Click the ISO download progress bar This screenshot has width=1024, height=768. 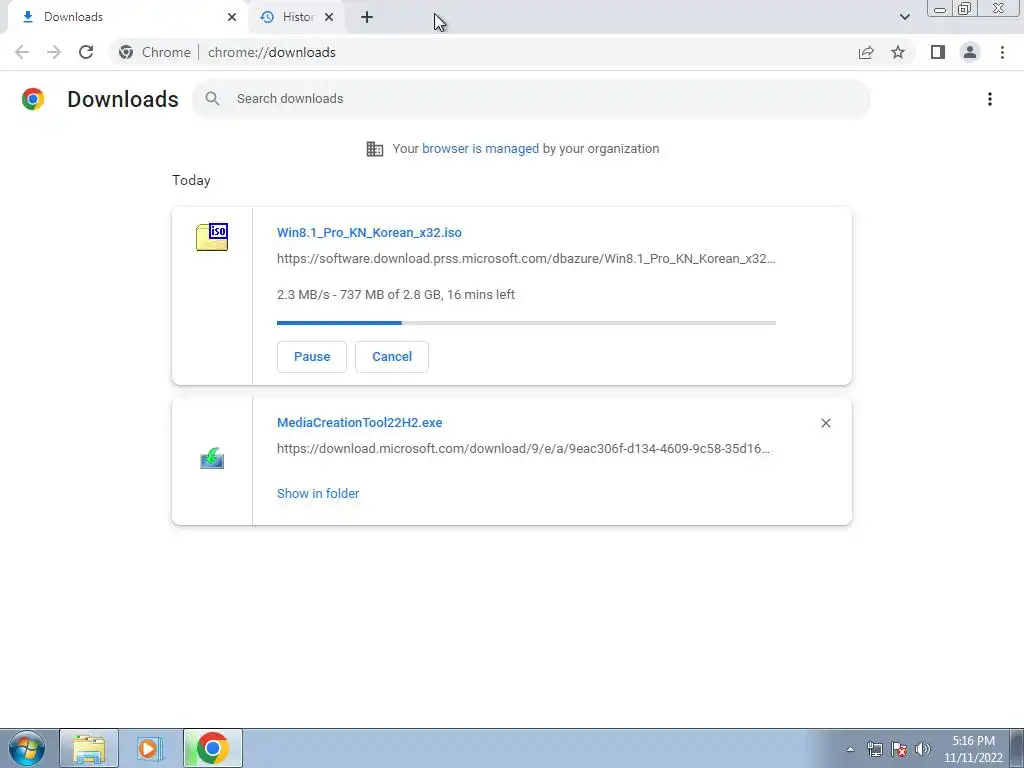point(526,323)
